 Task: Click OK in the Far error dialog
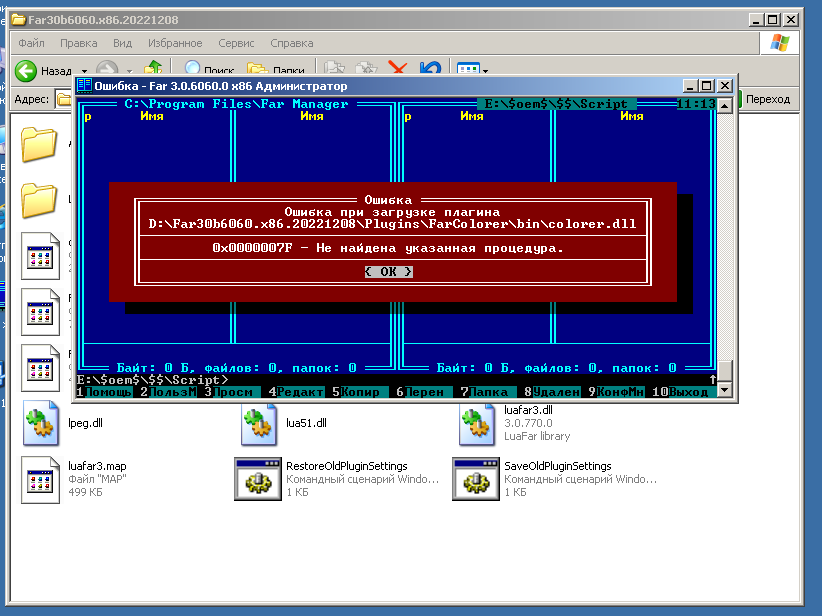click(388, 272)
